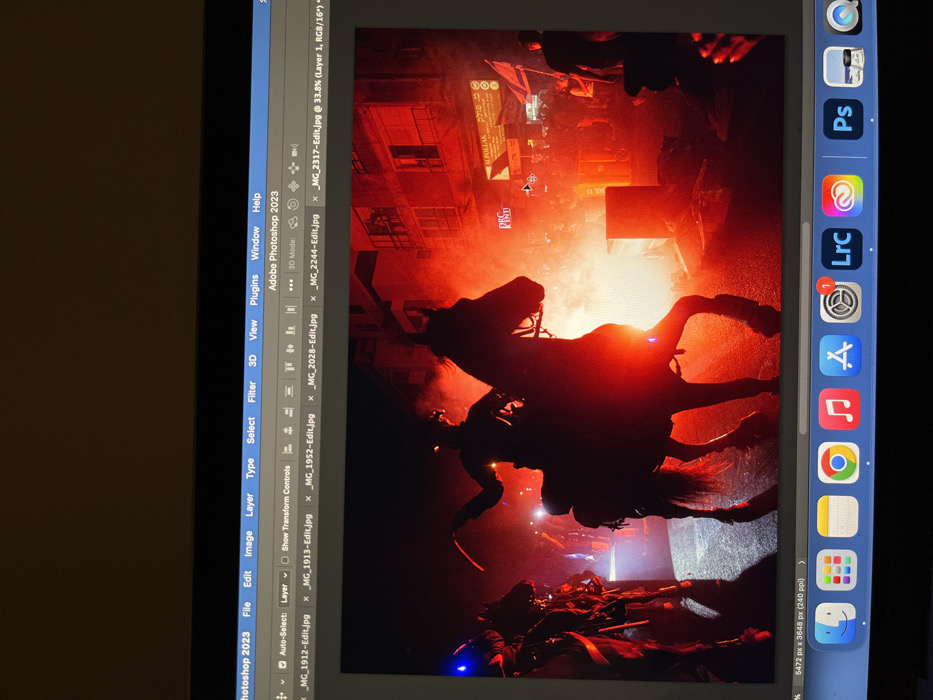Select the 3D Mode slide (four-arrow) icon

(294, 168)
